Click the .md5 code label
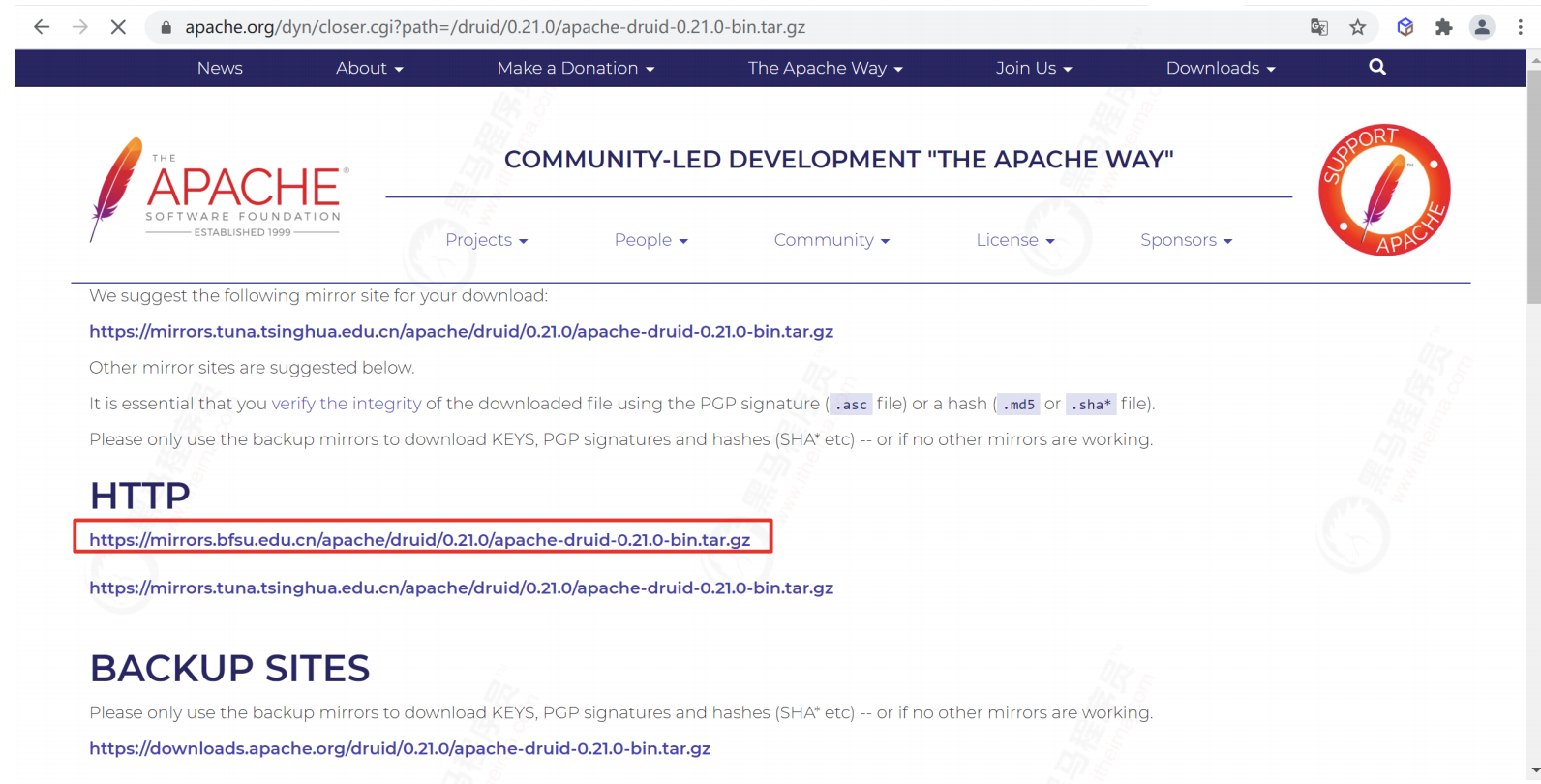Viewport: 1541px width, 784px height. click(x=1018, y=405)
